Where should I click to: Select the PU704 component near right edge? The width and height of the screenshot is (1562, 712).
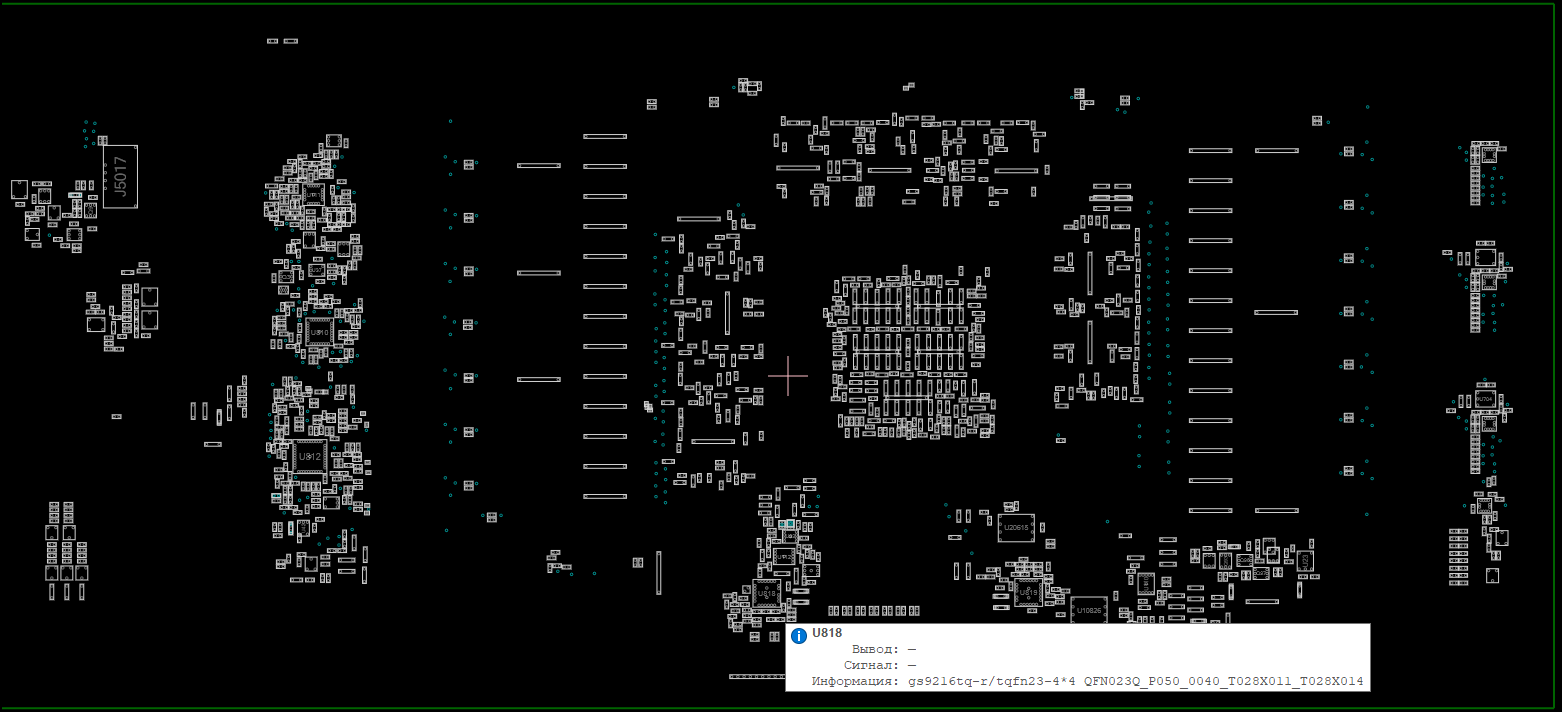point(1485,399)
